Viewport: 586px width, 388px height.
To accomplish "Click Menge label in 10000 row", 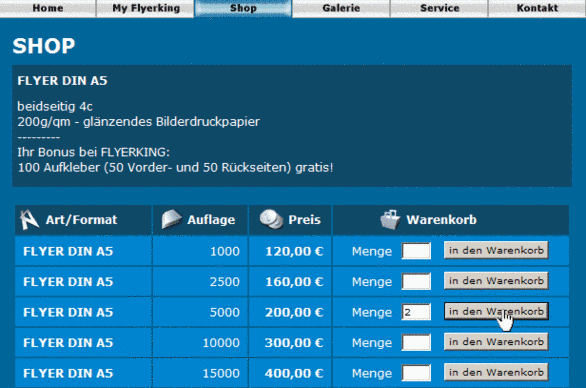I will [372, 343].
